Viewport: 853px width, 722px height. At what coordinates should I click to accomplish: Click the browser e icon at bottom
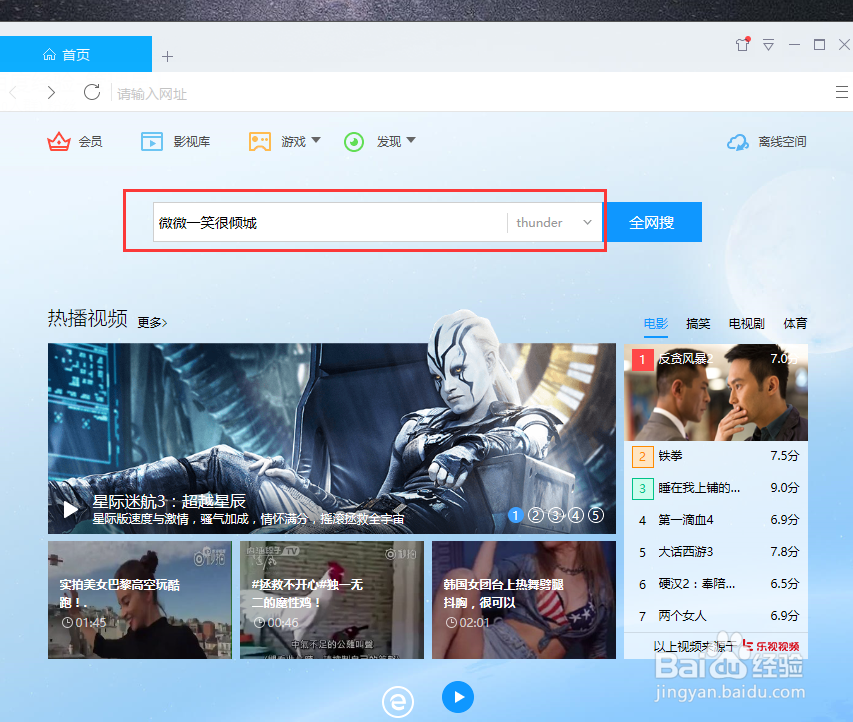click(x=398, y=701)
